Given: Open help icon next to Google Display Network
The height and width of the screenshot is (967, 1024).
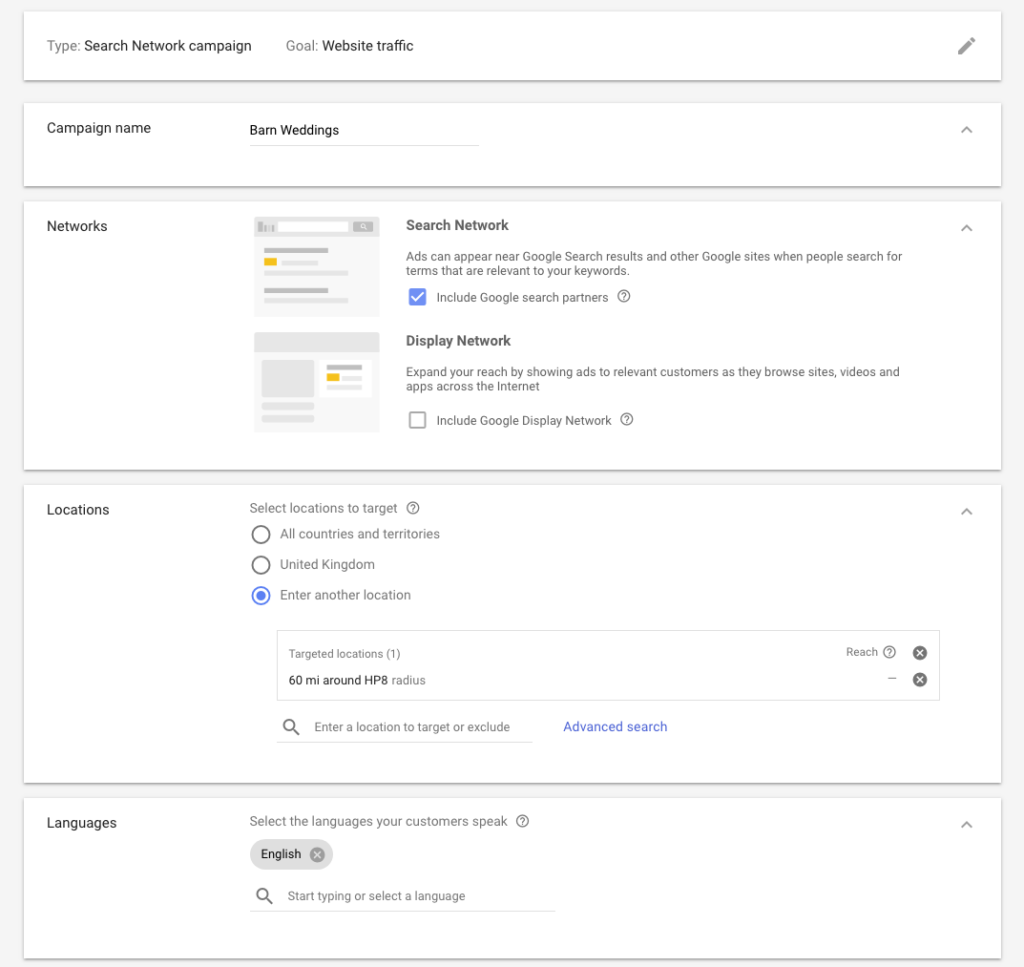Looking at the screenshot, I should (x=626, y=419).
